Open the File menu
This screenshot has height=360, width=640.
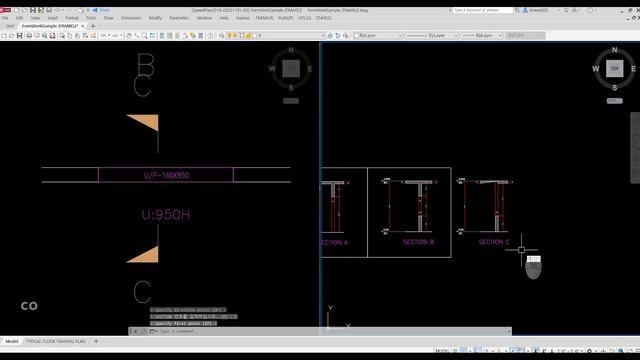coord(5,18)
